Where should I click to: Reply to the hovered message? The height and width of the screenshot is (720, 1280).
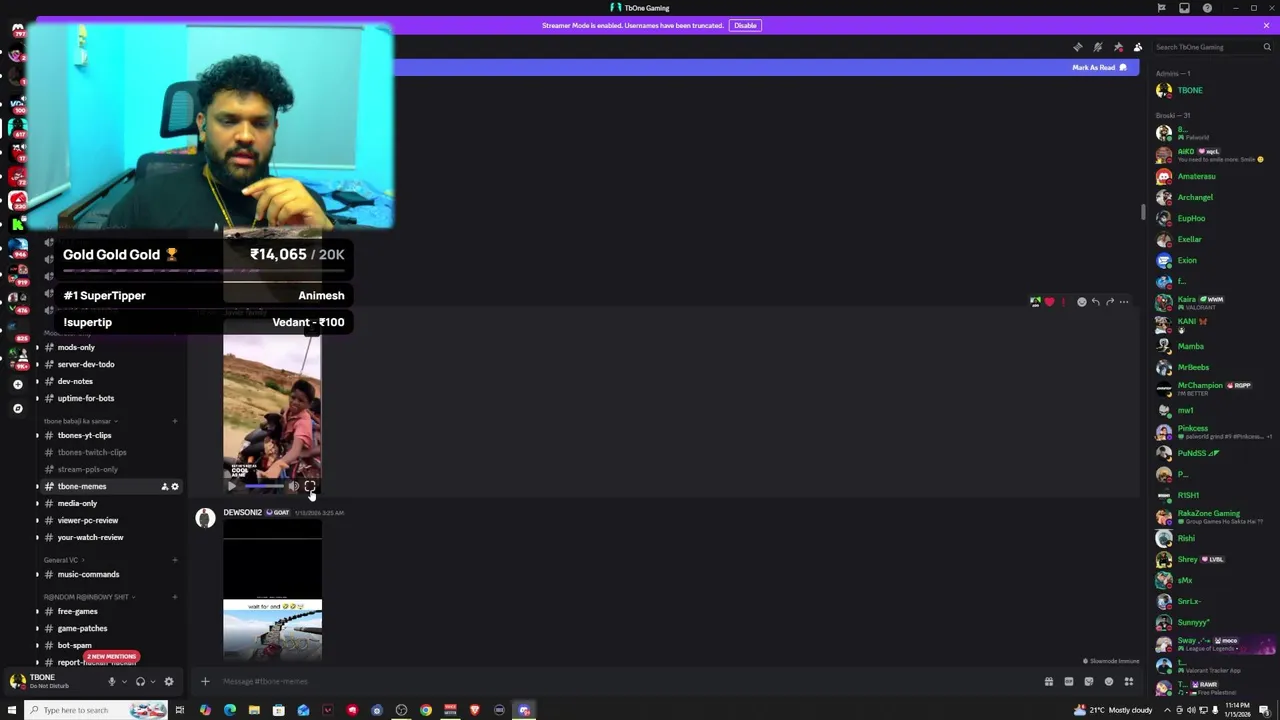coord(1096,302)
